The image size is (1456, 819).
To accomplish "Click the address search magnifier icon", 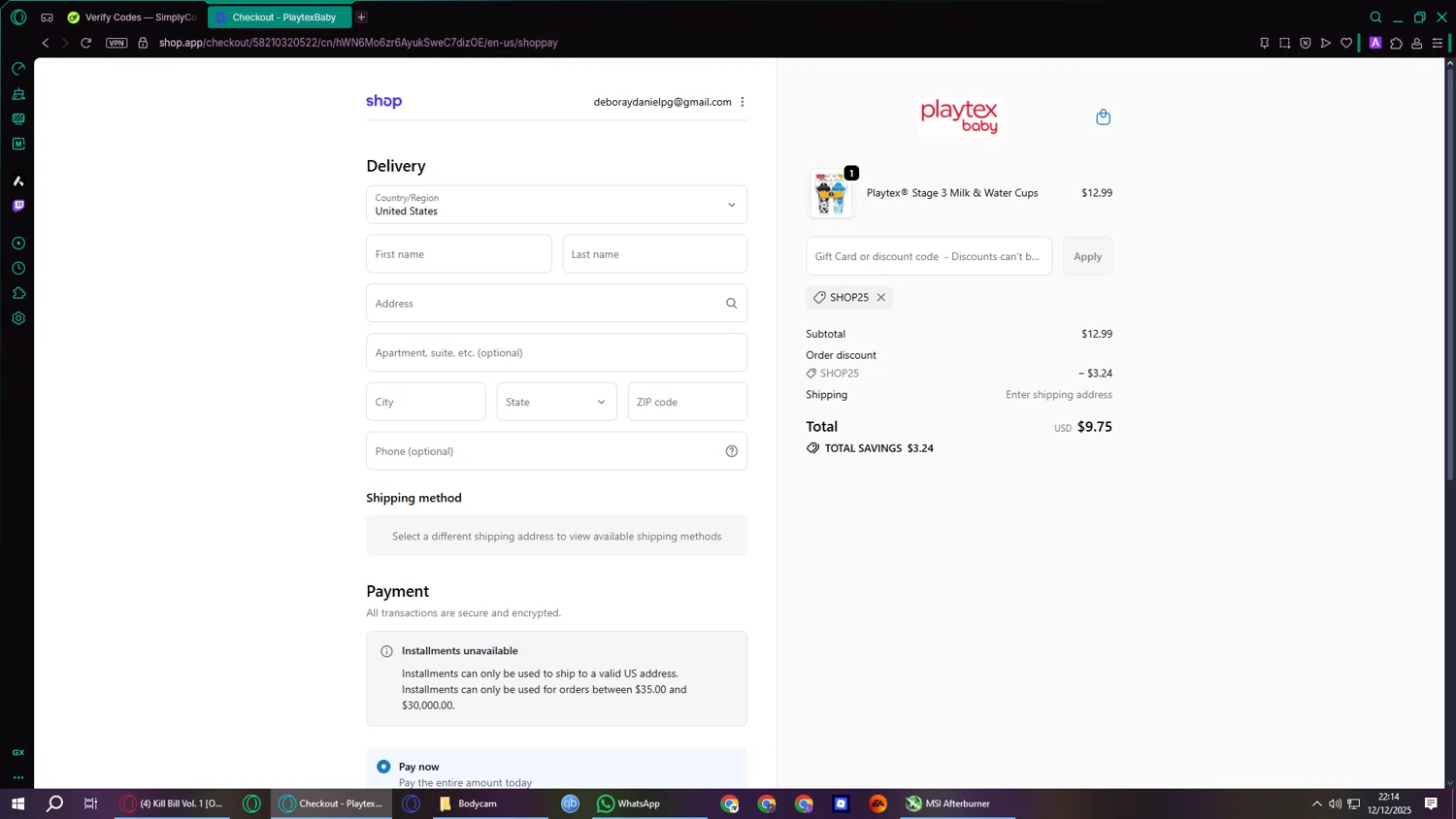I will tap(732, 304).
